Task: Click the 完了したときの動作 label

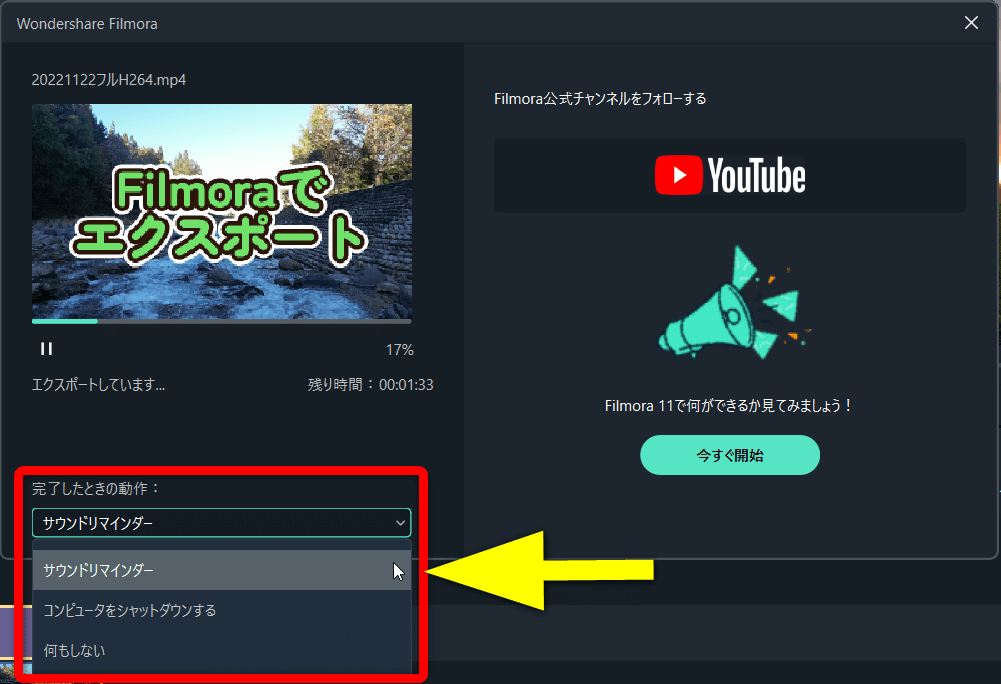Action: click(96, 489)
